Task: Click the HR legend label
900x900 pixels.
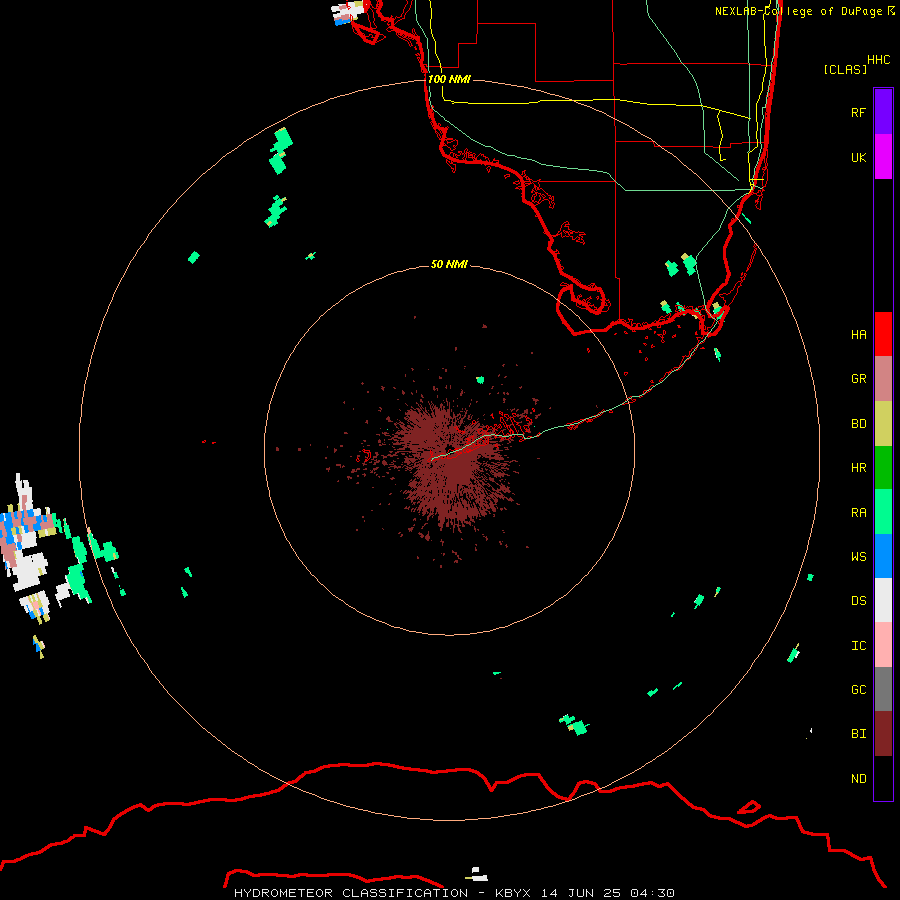Action: pyautogui.click(x=858, y=468)
